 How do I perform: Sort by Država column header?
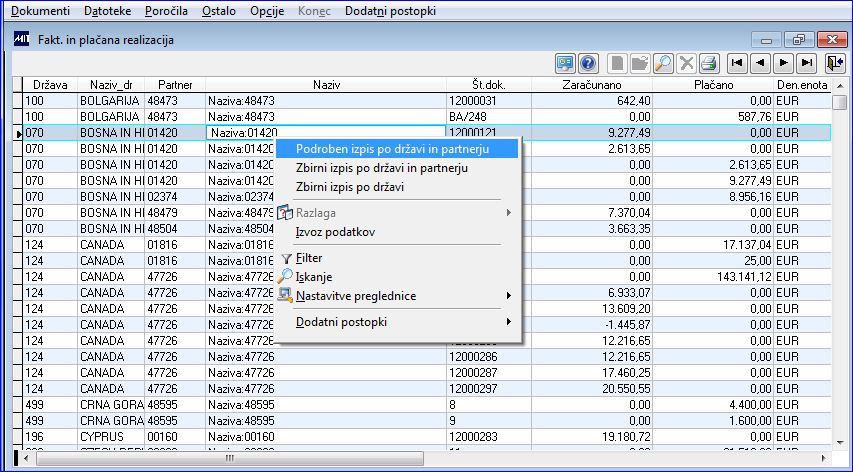pos(50,85)
